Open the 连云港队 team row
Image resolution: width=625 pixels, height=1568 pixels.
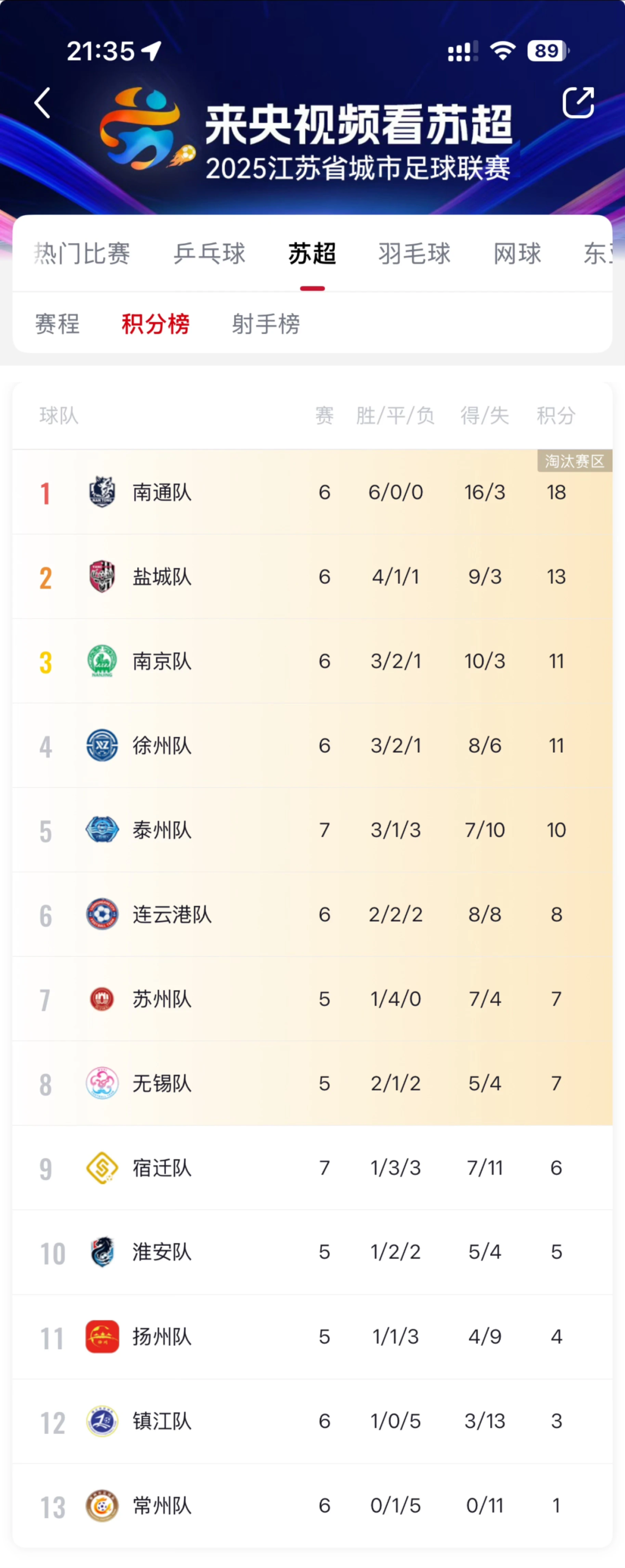[x=312, y=914]
